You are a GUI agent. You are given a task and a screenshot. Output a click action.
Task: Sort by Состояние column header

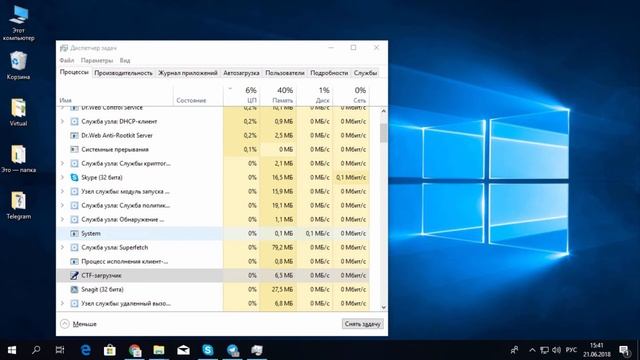tap(198, 95)
